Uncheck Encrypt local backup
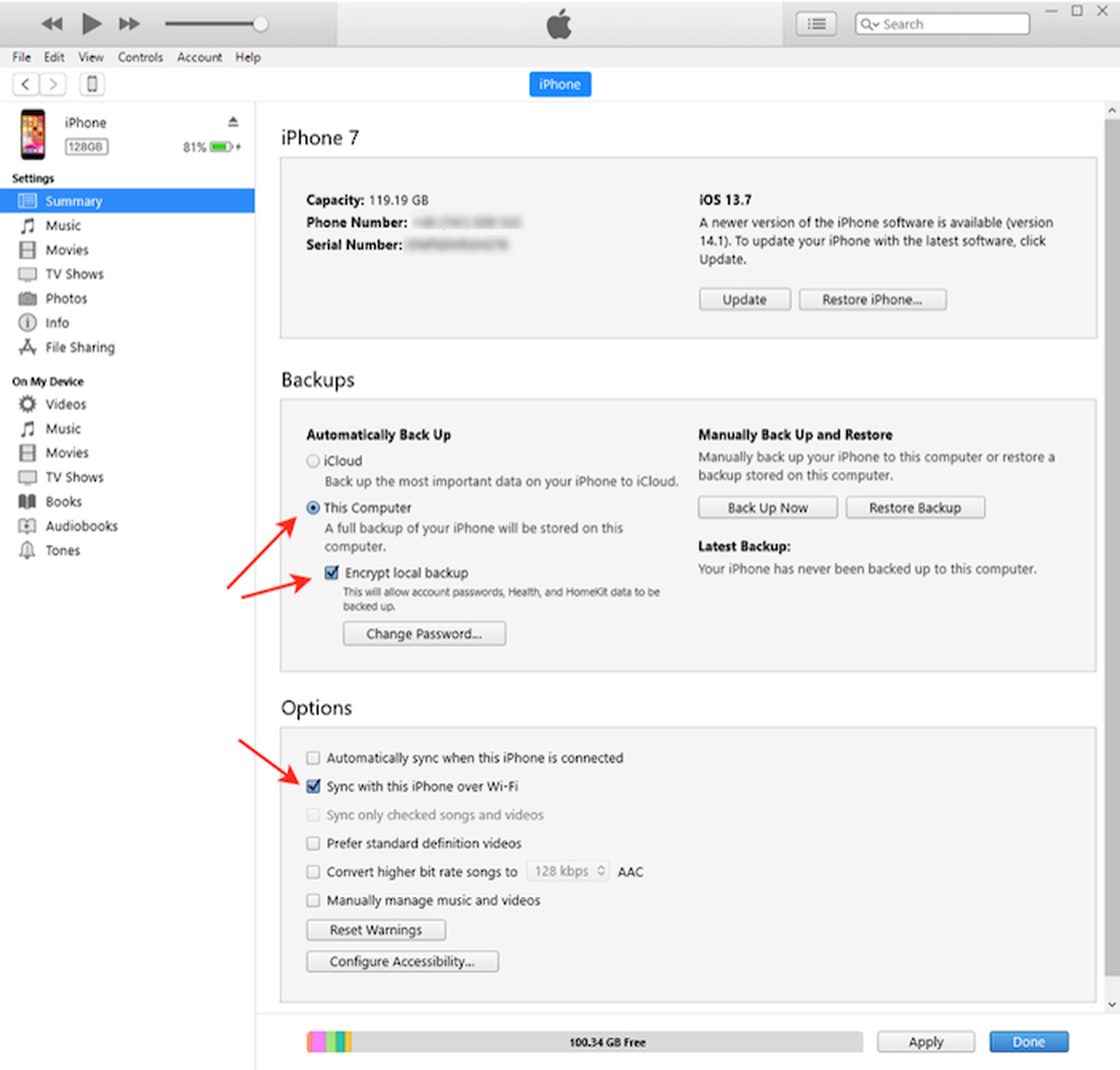This screenshot has width=1120, height=1070. click(x=332, y=573)
